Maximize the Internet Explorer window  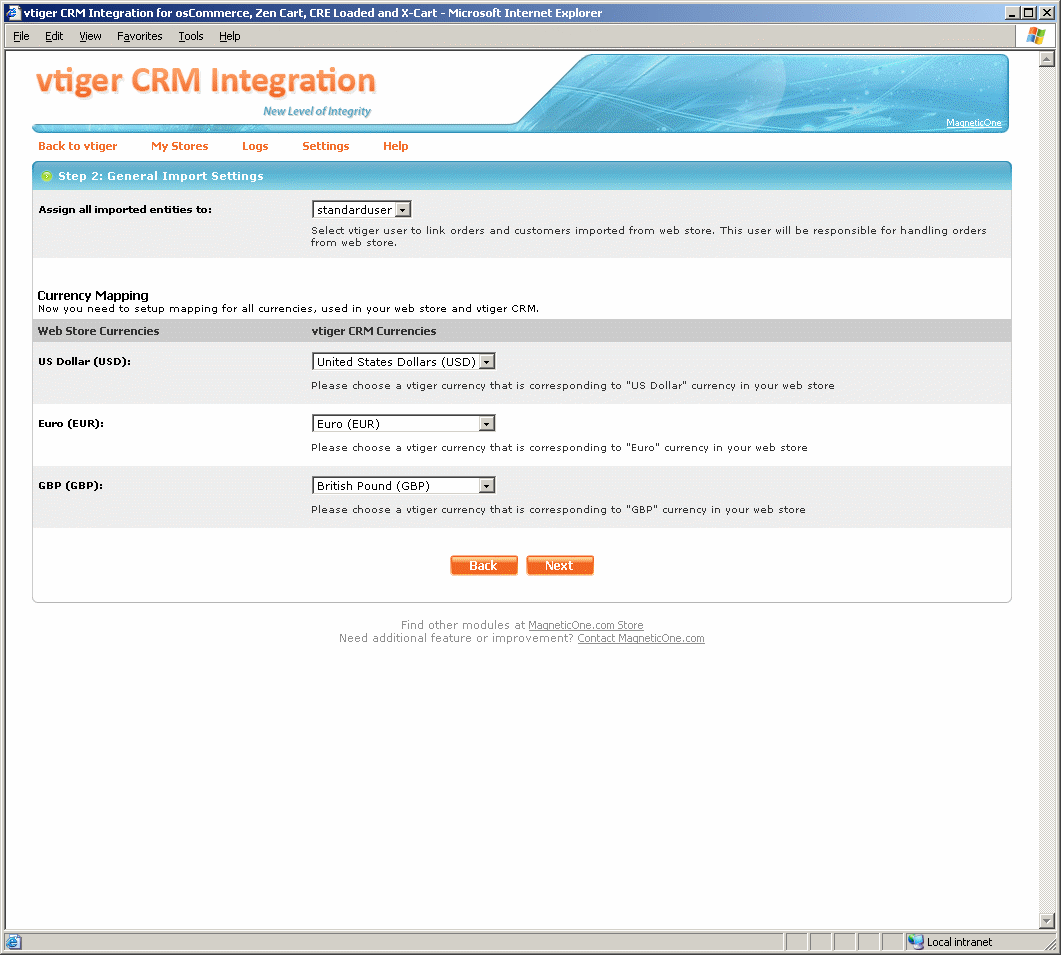coord(1029,13)
